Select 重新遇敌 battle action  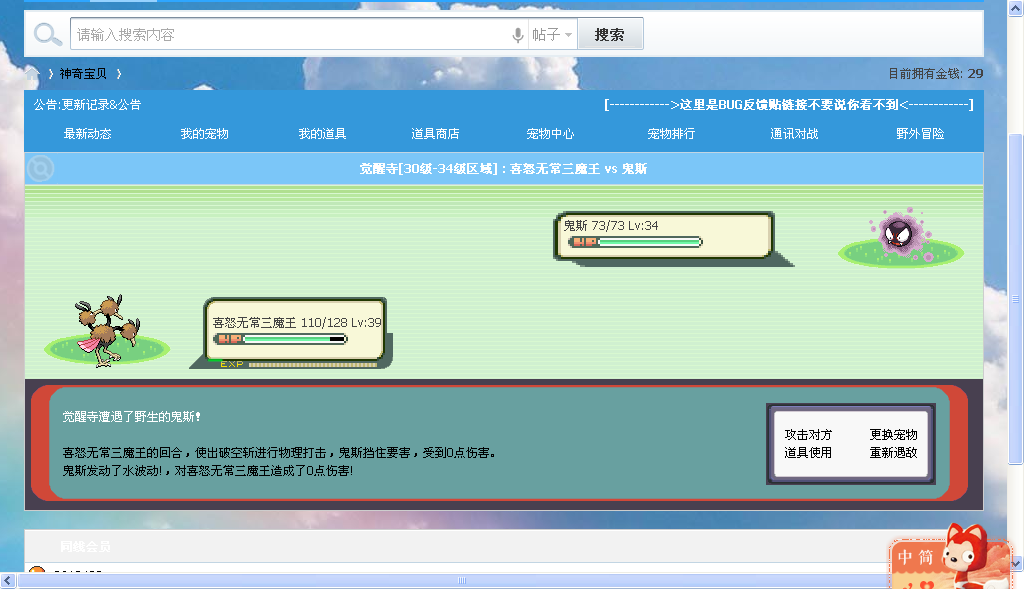(893, 453)
